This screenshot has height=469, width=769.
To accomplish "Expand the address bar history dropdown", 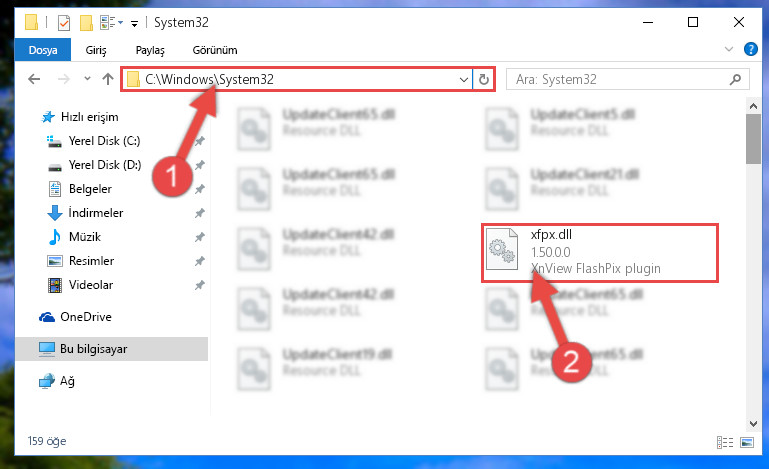I will pyautogui.click(x=463, y=79).
